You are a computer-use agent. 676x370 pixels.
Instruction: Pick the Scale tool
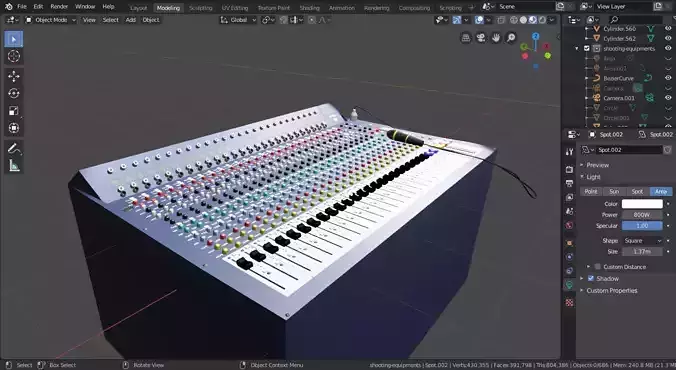[14, 111]
